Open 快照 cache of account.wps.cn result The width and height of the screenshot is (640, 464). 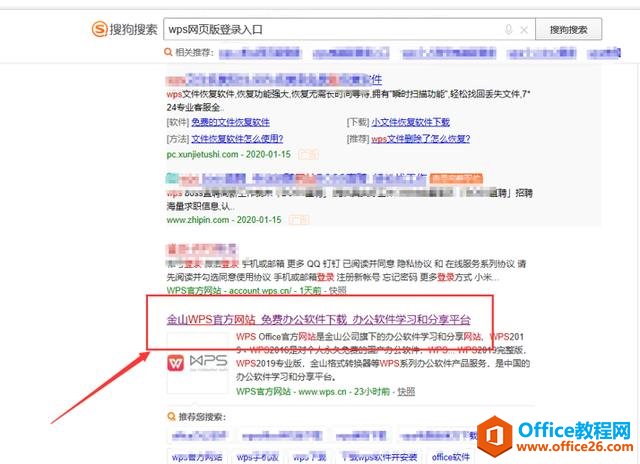[338, 291]
